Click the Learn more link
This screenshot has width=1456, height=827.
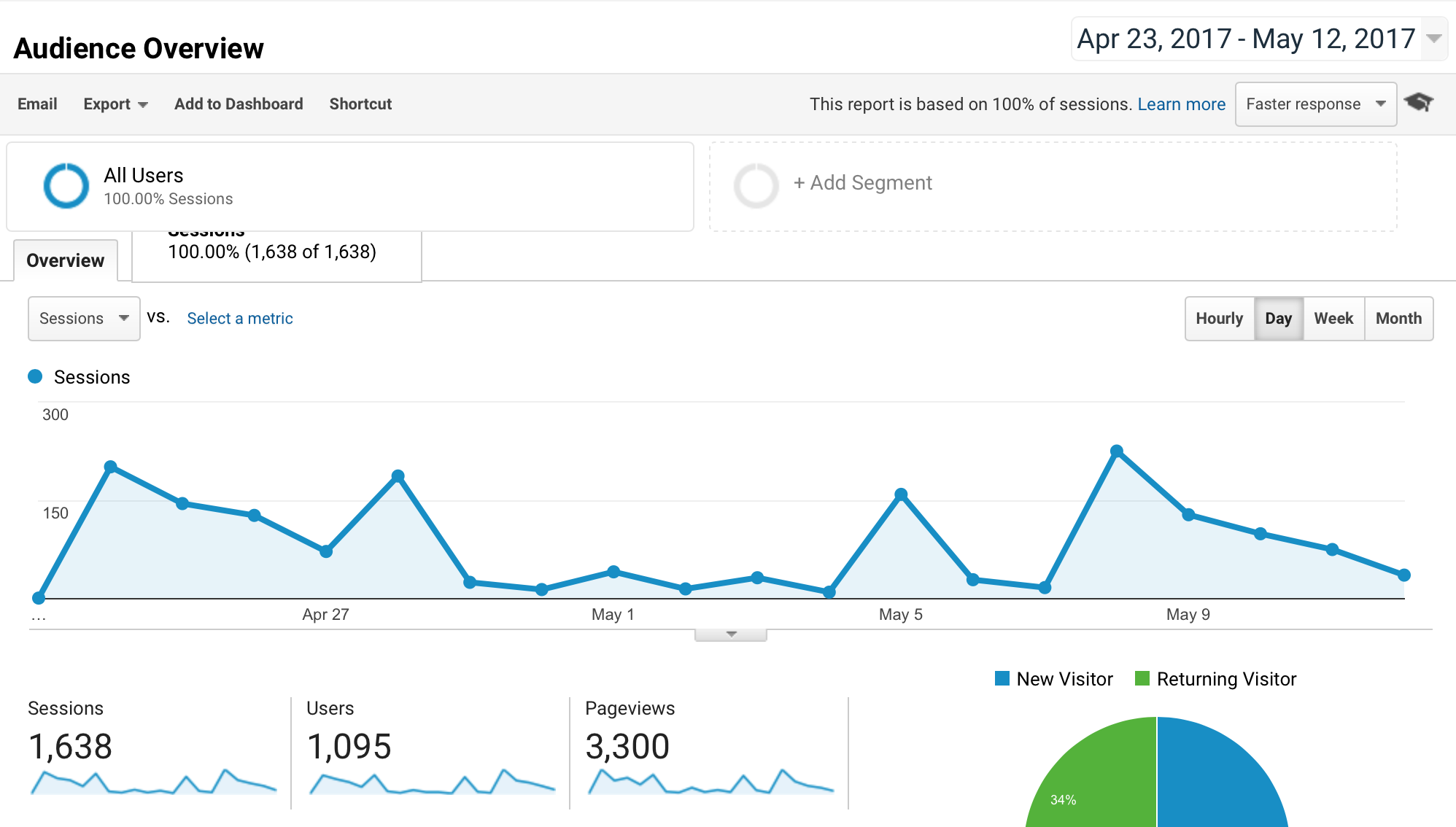[1181, 104]
